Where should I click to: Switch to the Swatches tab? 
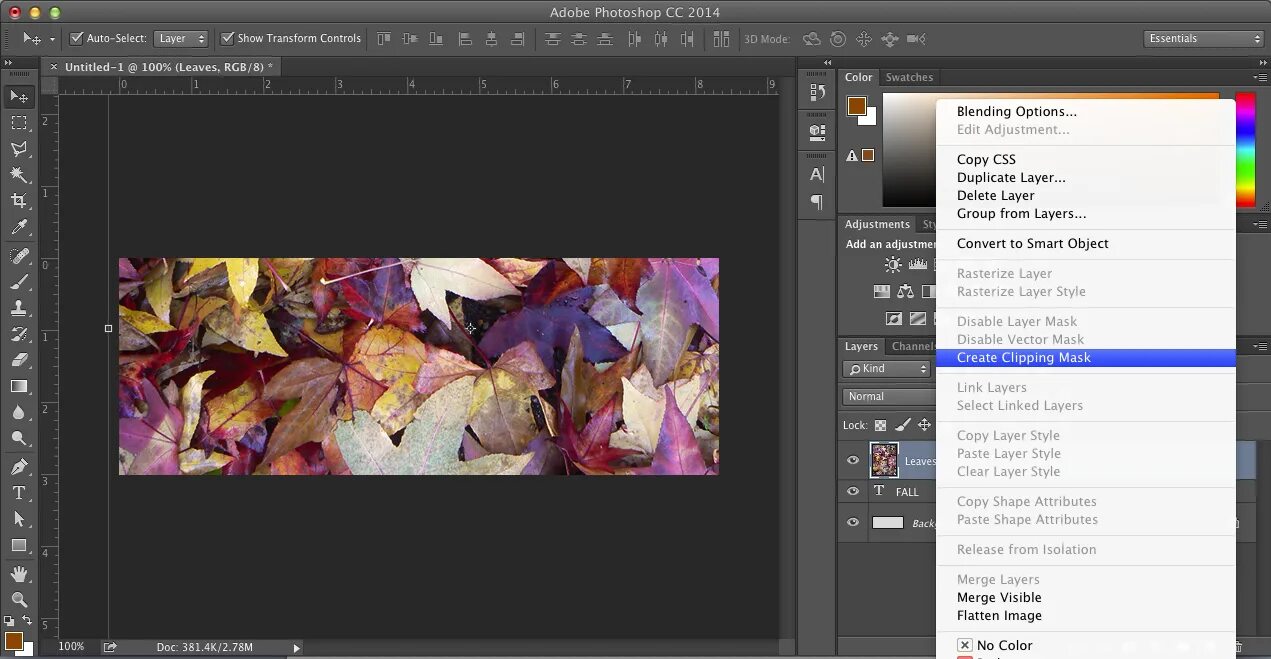coord(909,78)
